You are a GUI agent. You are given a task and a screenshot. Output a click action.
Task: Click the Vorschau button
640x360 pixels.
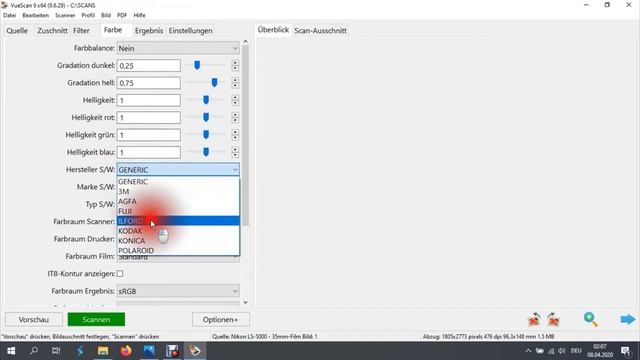33,320
